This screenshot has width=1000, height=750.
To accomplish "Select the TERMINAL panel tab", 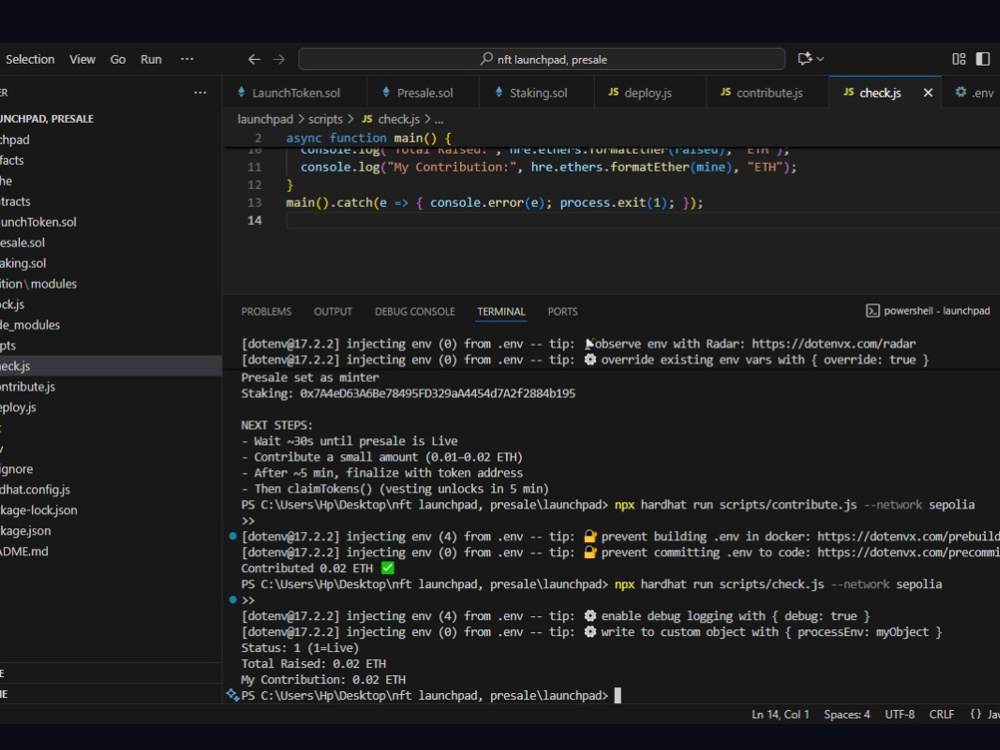I will [x=501, y=312].
